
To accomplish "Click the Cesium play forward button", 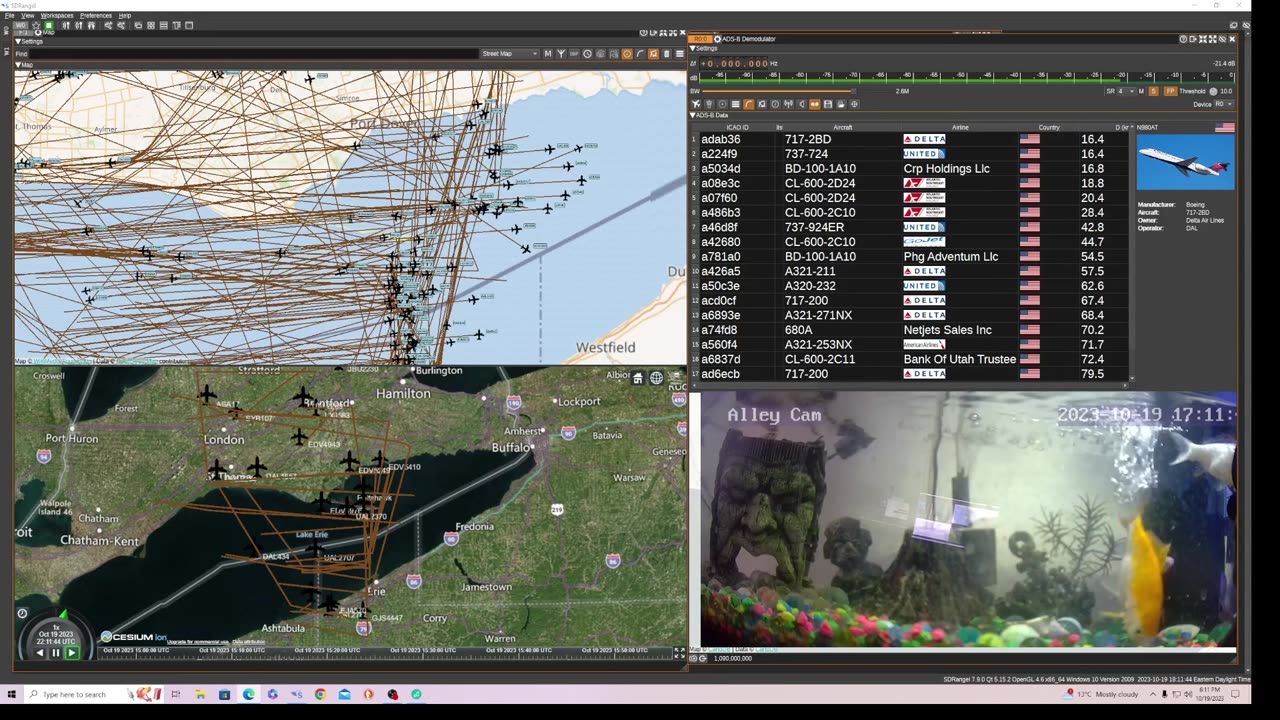I will [71, 653].
